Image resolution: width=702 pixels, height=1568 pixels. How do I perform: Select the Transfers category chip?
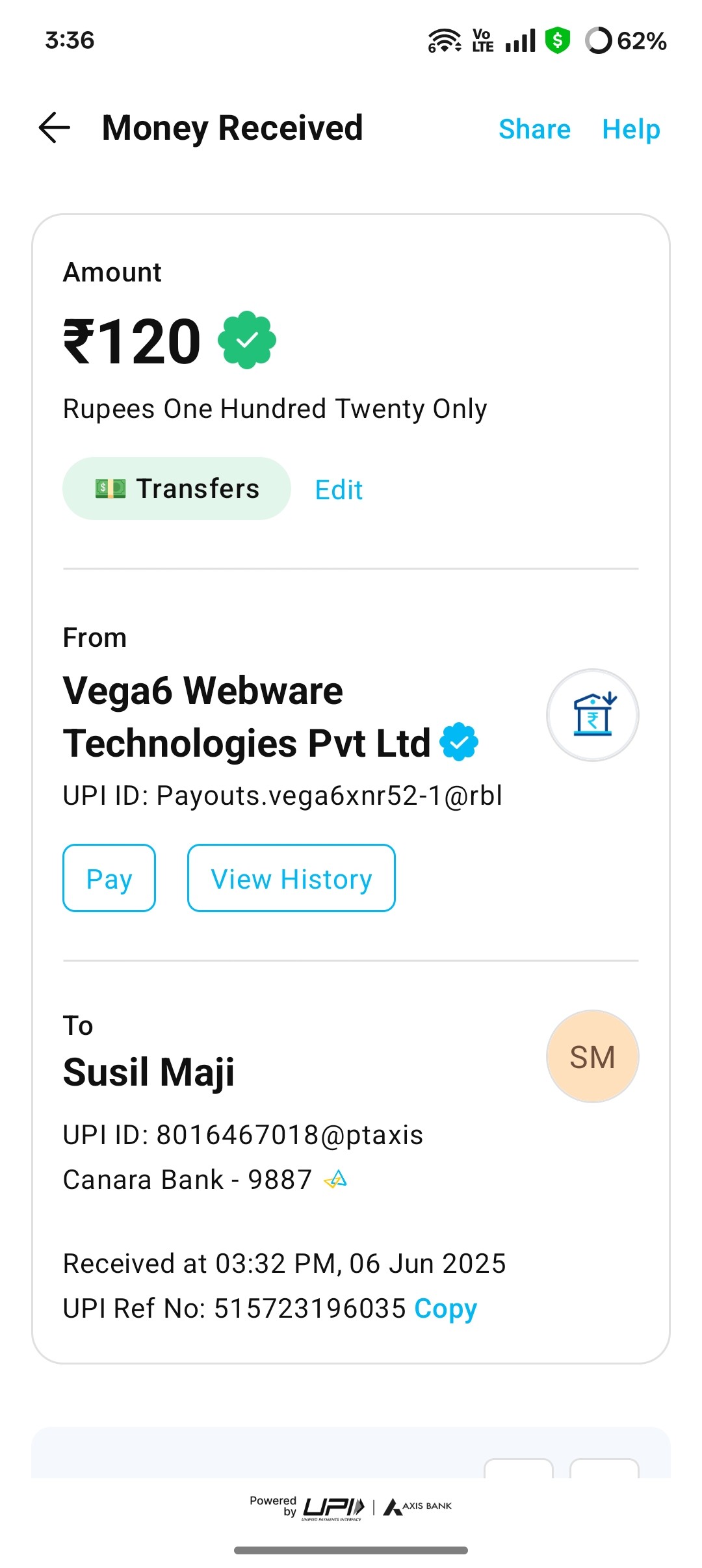tap(177, 488)
